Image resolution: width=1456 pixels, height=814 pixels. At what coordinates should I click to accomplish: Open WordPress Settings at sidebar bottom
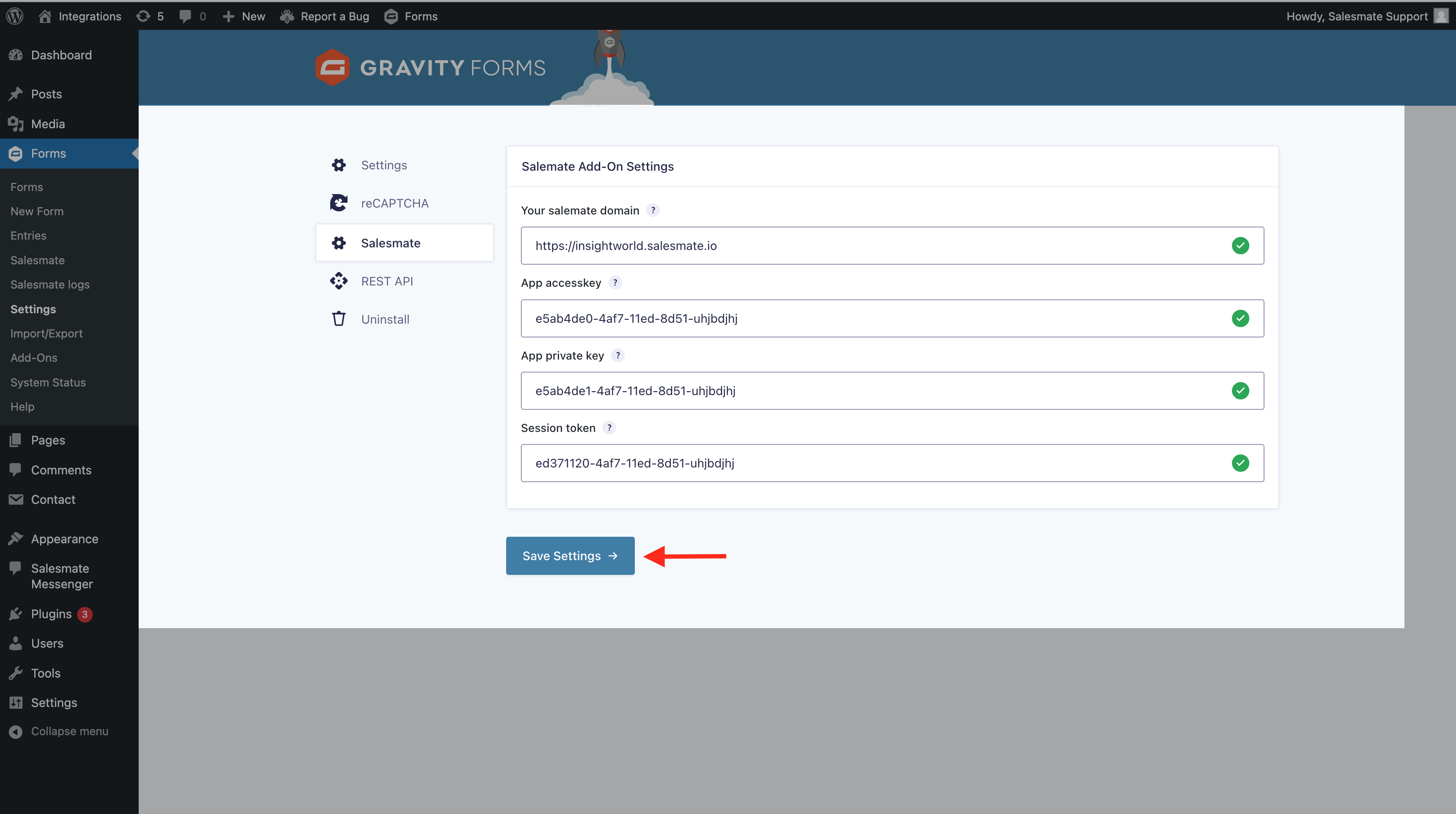coord(69,703)
